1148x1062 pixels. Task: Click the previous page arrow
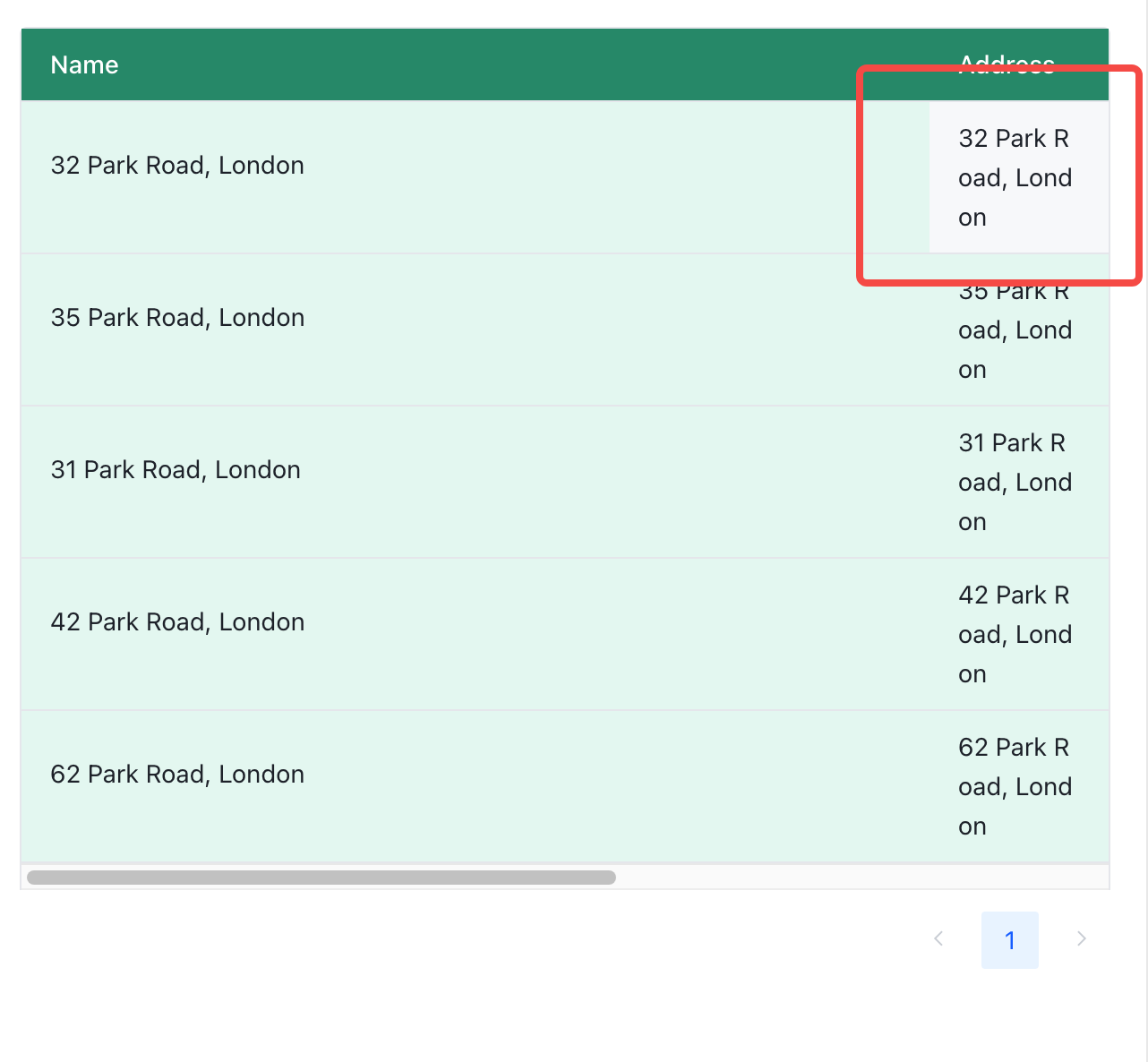(938, 939)
